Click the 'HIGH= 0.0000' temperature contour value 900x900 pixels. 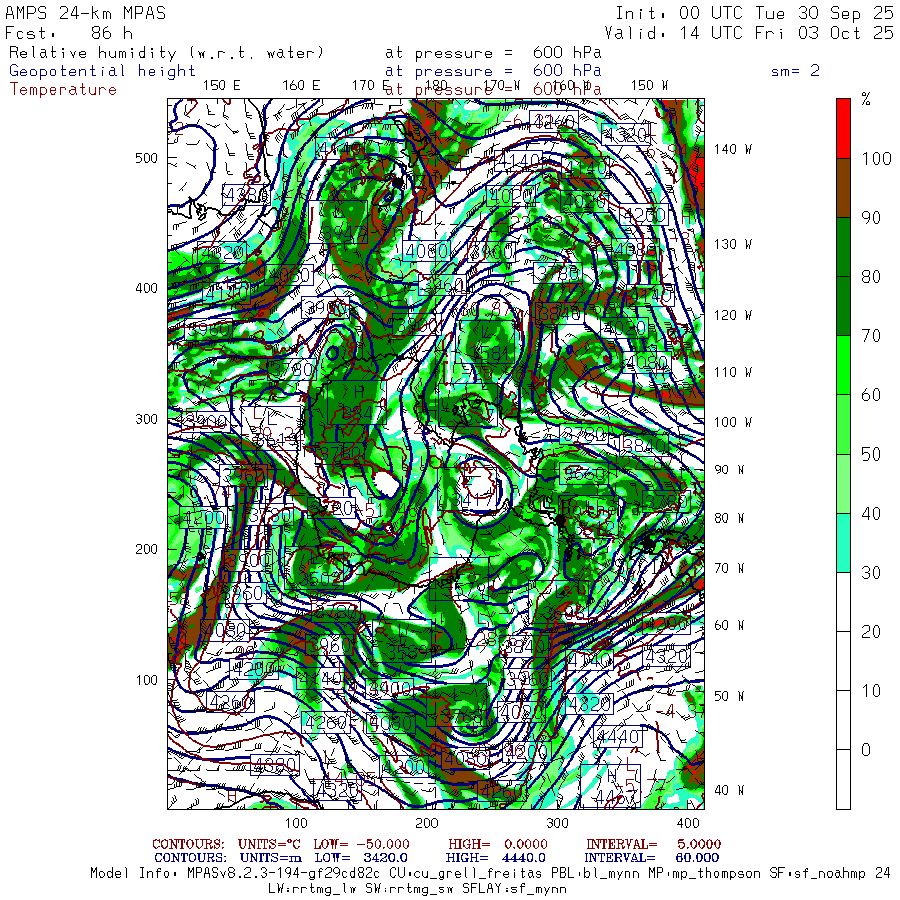coord(498,844)
